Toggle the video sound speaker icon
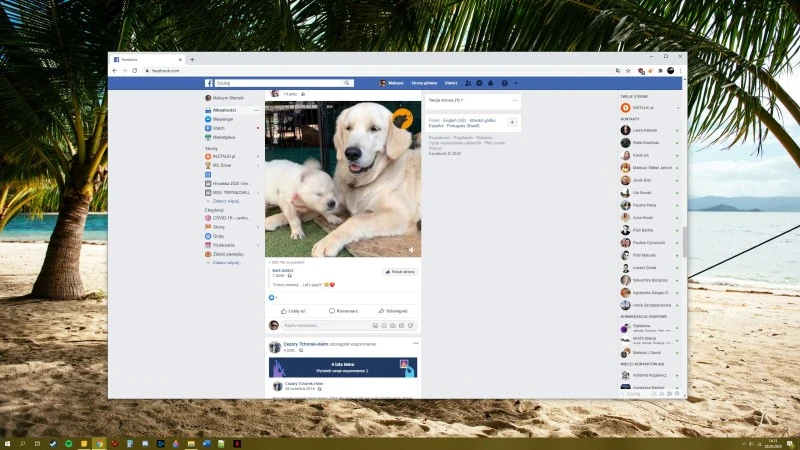Viewport: 800px width, 450px height. [x=411, y=250]
